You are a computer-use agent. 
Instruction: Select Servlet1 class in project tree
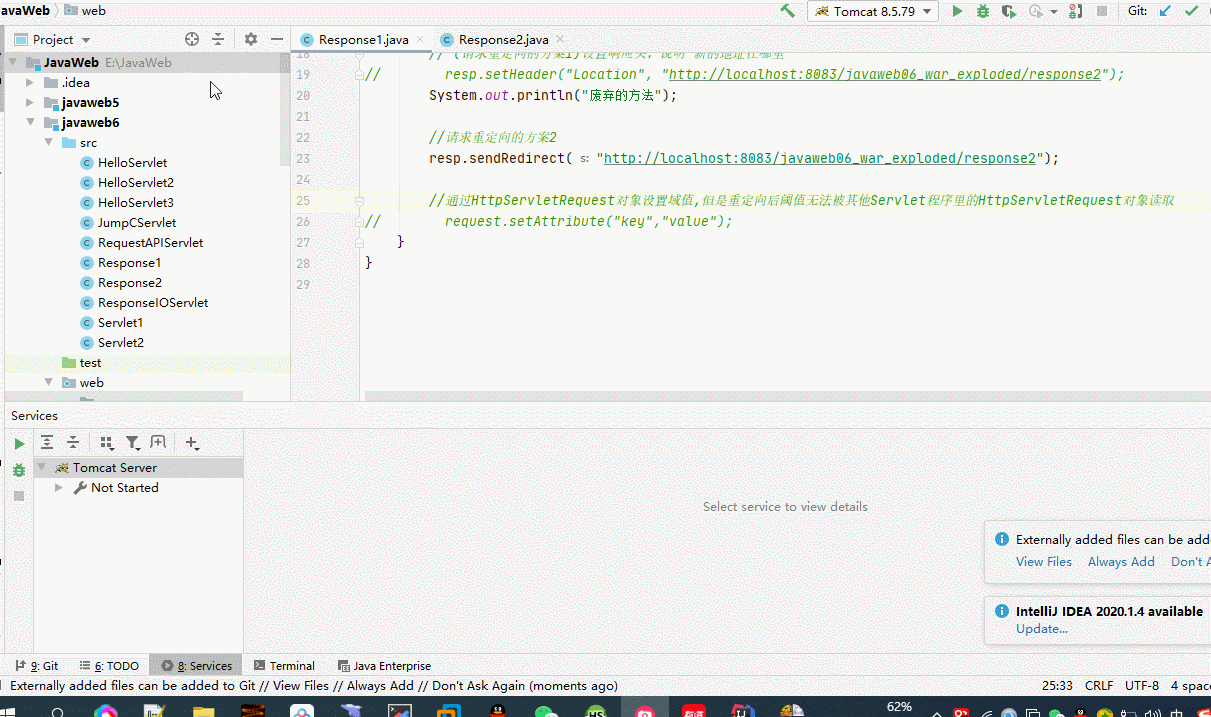[x=120, y=322]
